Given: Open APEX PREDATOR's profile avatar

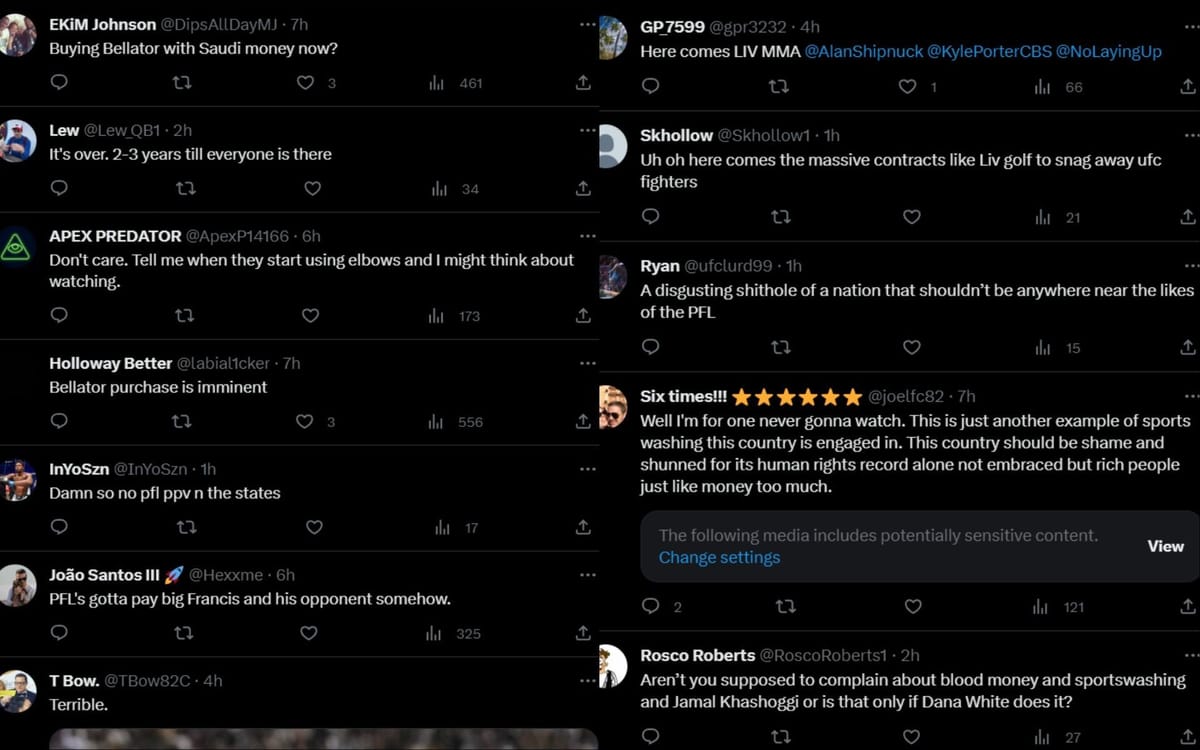Looking at the screenshot, I should [x=17, y=247].
